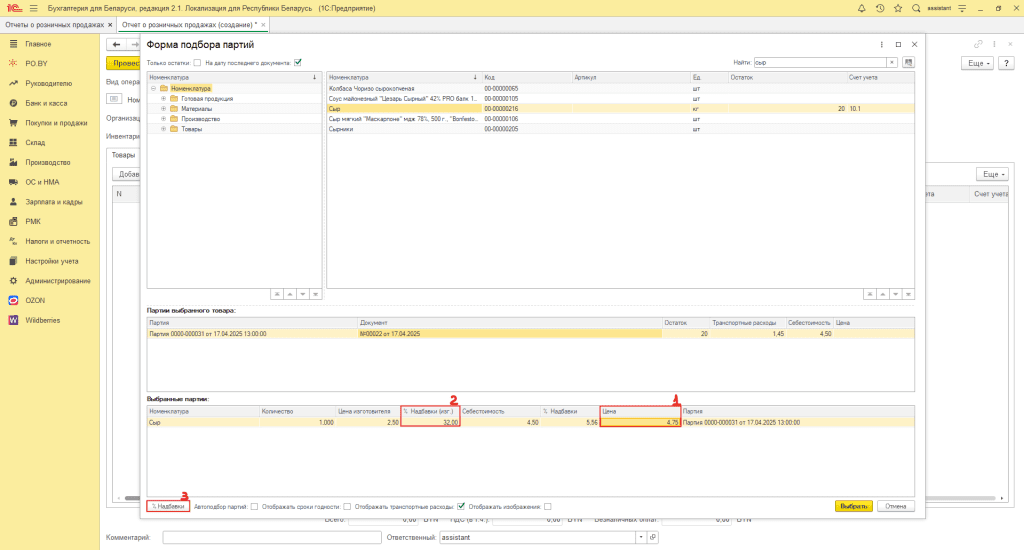Switch to Отчеты о розничных продажах tab
Screen dimensions: 1024x550
pos(54,25)
